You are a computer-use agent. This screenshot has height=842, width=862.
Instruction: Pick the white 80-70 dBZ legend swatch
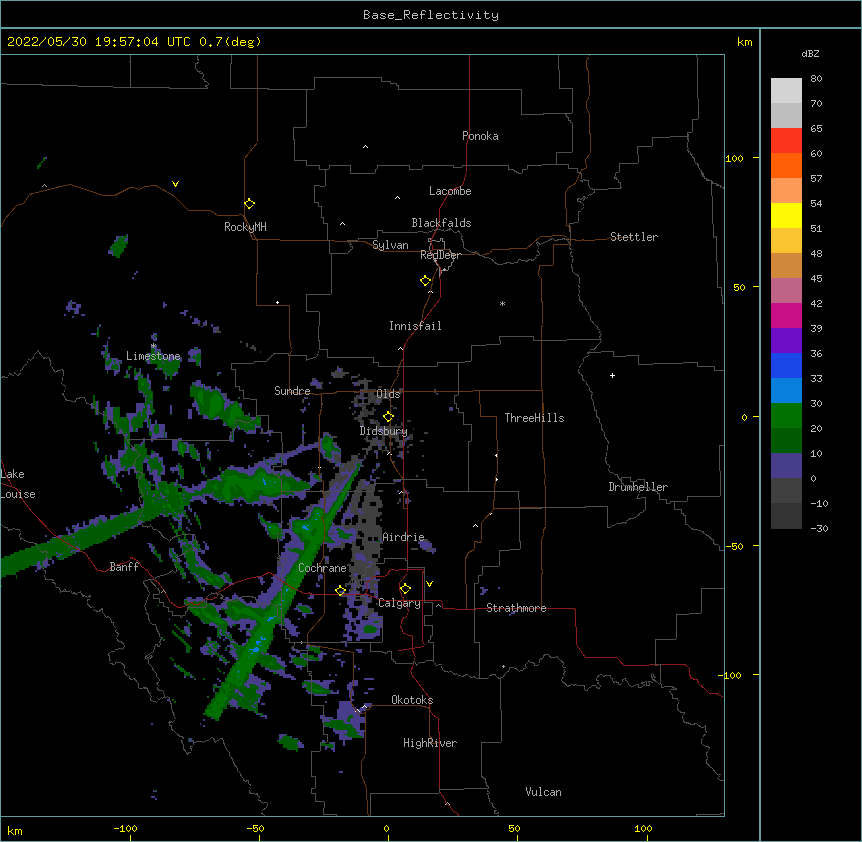(x=786, y=91)
